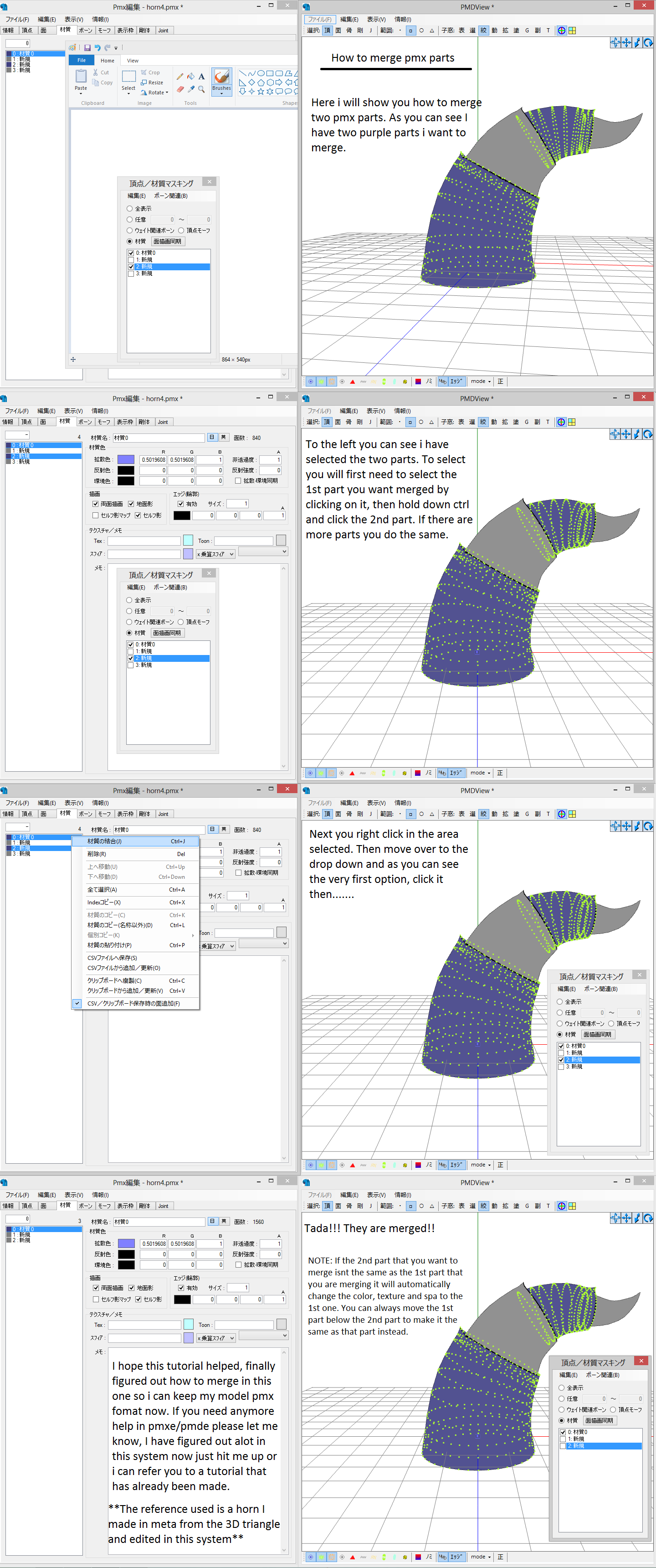This screenshot has width=656, height=1568.
Task: Click the Resize icon in Paint ribbon
Action: click(143, 83)
